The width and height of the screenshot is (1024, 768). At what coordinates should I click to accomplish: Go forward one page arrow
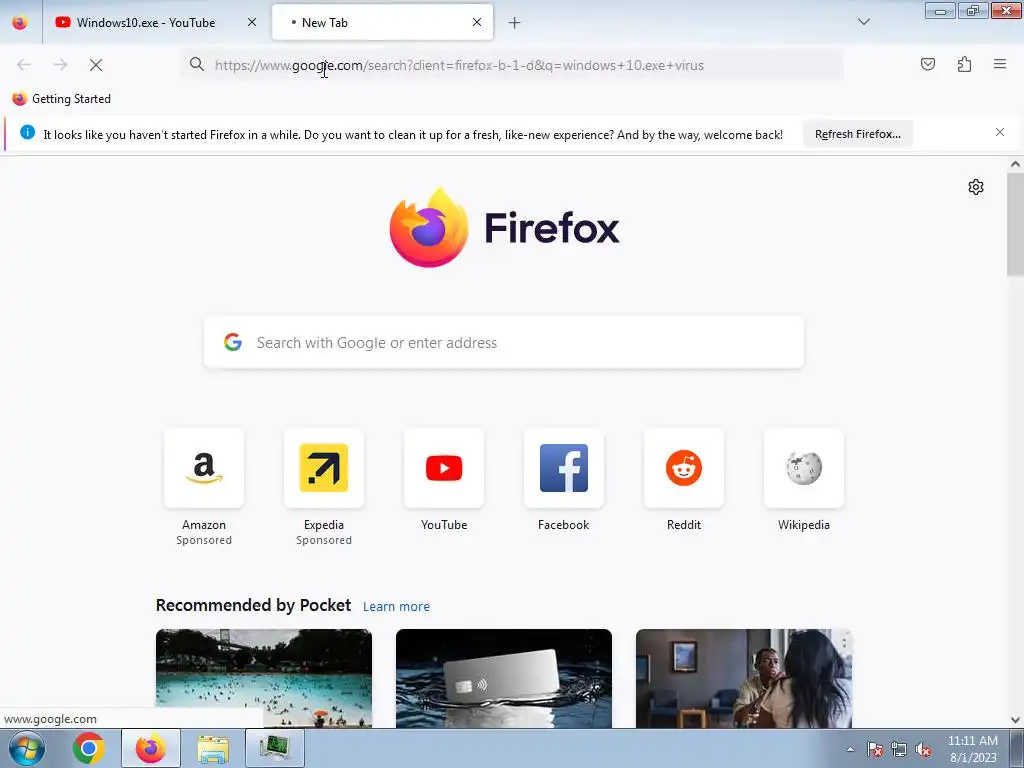tap(60, 65)
